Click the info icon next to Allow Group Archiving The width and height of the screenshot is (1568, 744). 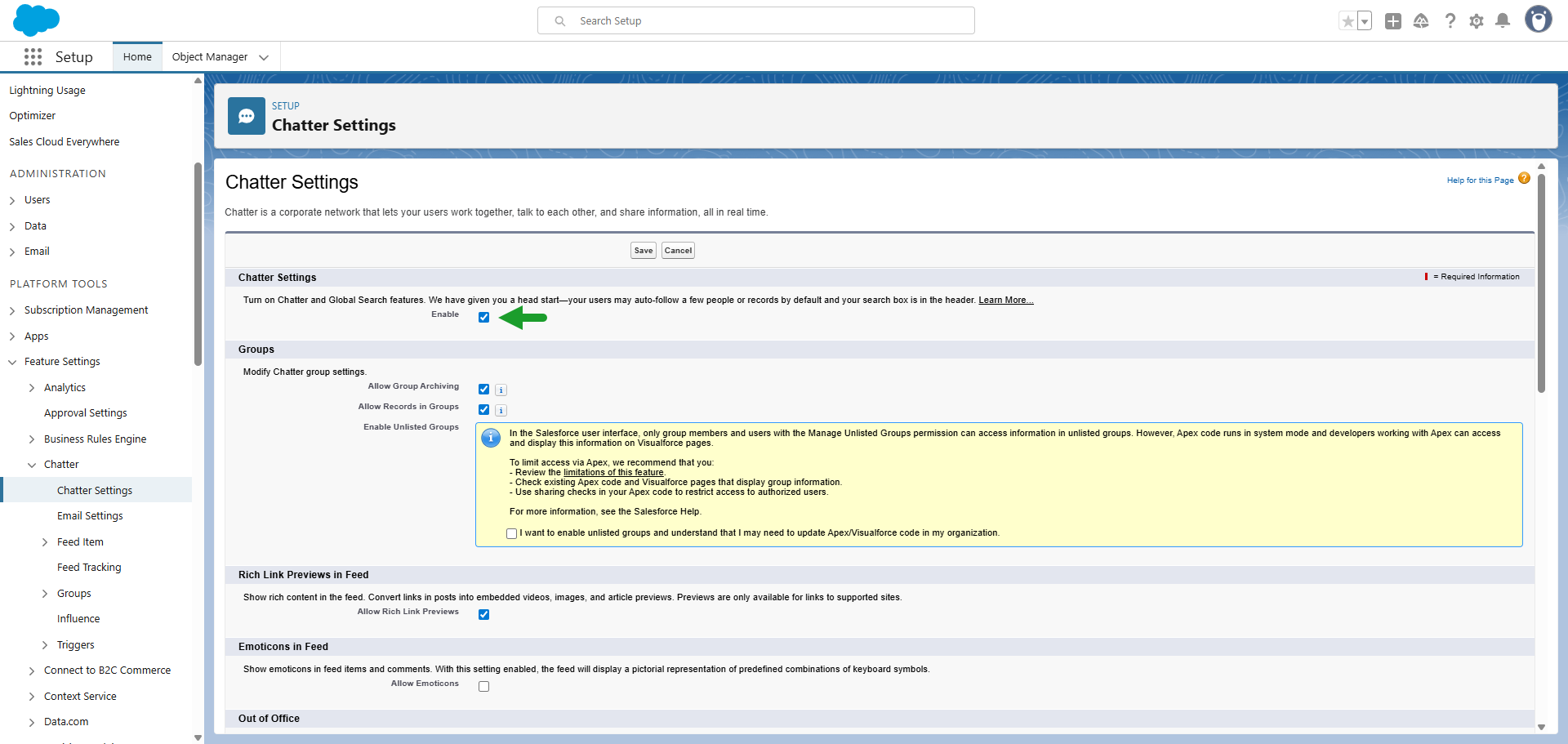click(501, 390)
